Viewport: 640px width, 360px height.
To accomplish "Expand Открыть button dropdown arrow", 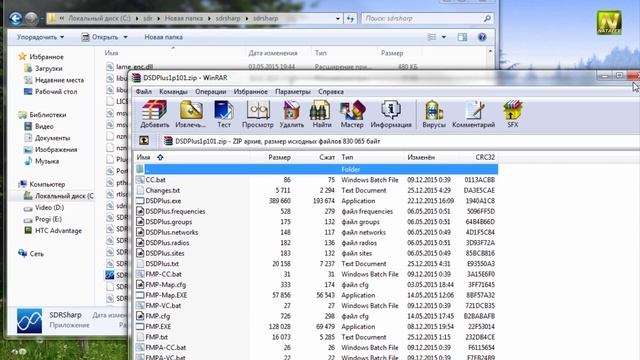I will click(x=125, y=37).
